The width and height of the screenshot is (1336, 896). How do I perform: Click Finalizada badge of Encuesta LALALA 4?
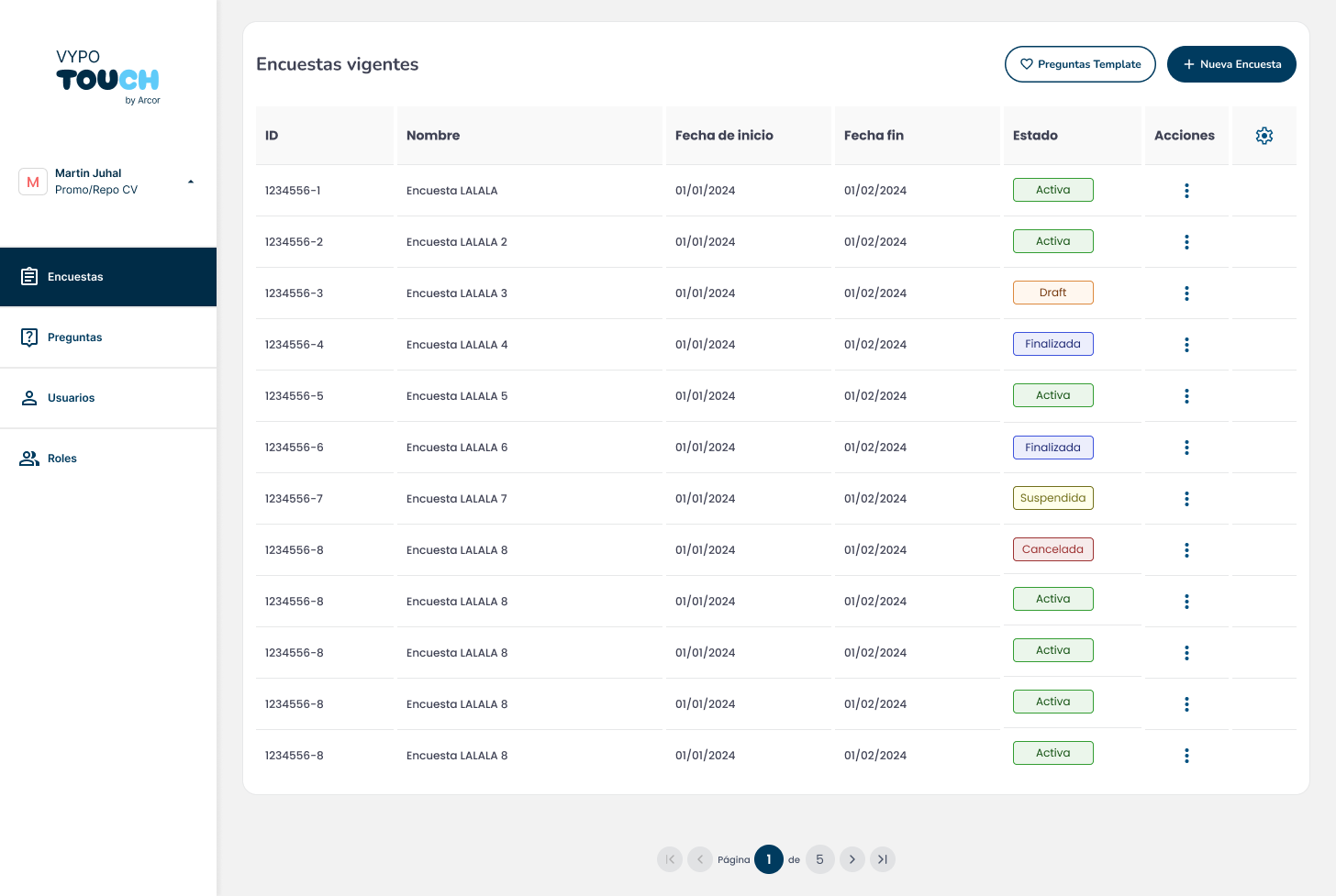point(1053,344)
